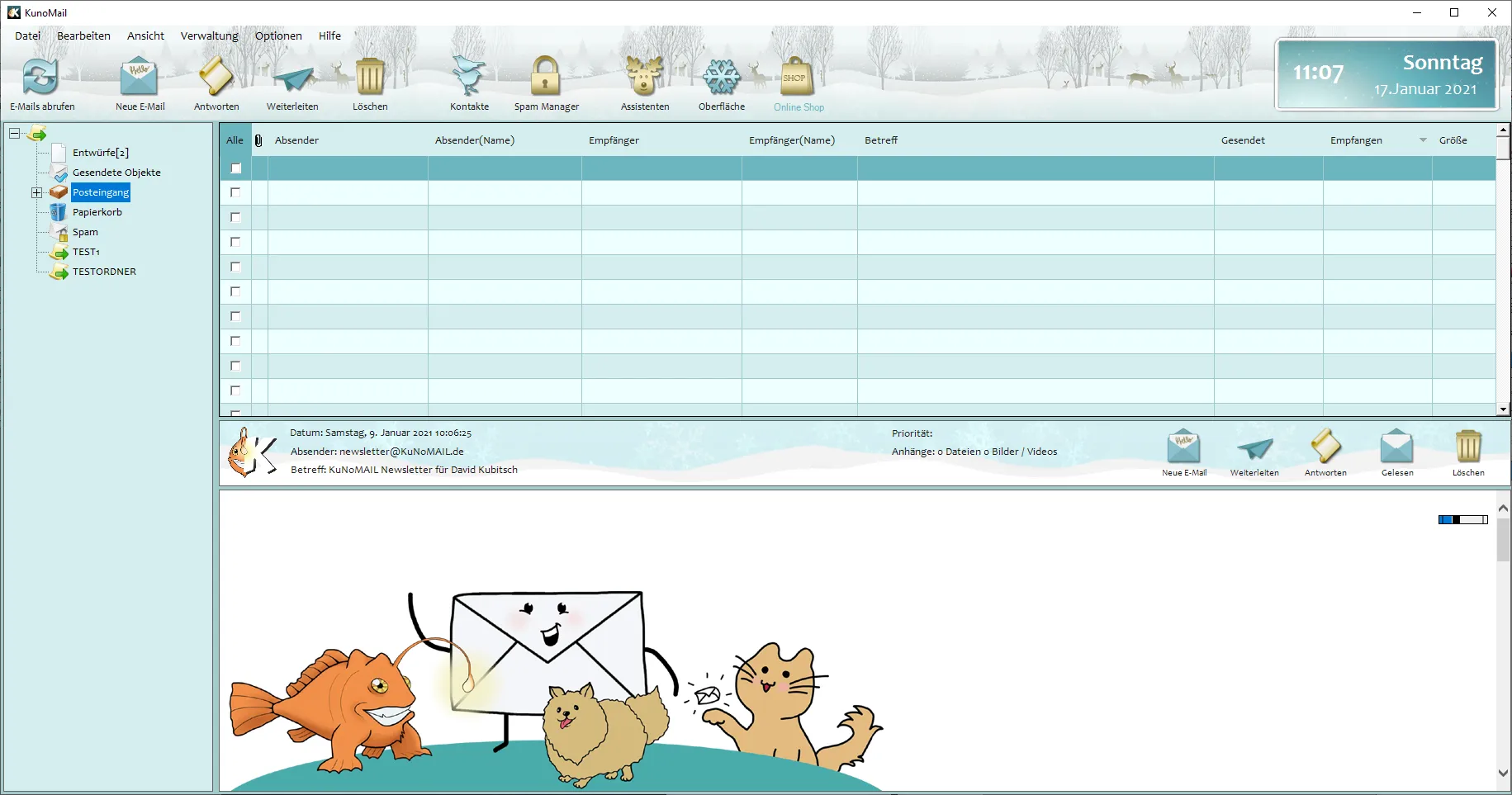
Task: Click the clock and date widget
Action: coord(1386,74)
